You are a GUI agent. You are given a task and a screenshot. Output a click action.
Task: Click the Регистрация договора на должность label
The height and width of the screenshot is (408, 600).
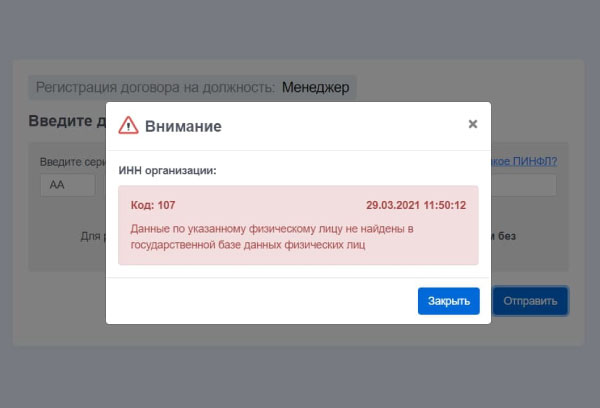(x=155, y=87)
